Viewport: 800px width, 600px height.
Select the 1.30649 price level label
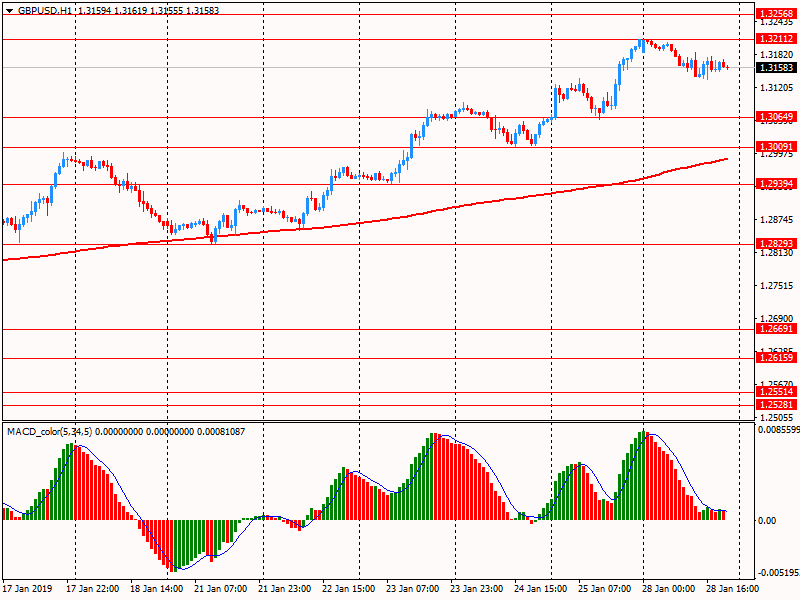[x=776, y=117]
